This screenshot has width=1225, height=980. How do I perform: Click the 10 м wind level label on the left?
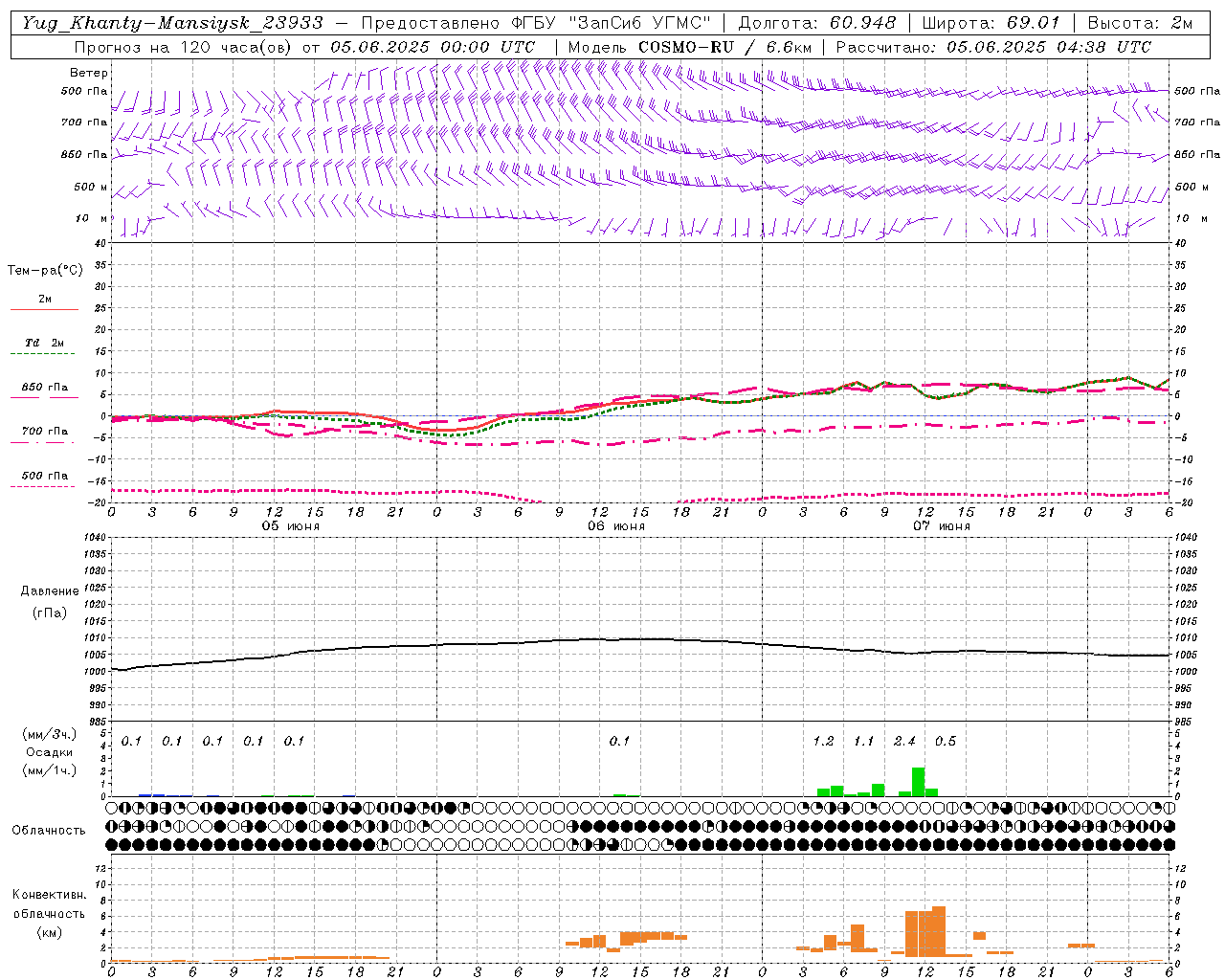point(92,219)
